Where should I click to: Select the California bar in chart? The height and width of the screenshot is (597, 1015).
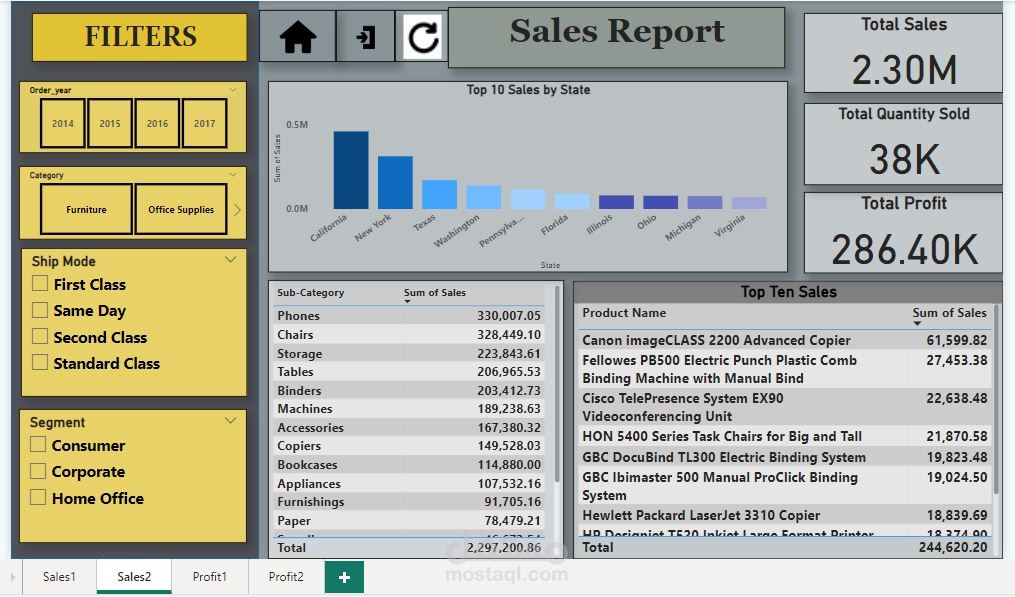[x=351, y=170]
